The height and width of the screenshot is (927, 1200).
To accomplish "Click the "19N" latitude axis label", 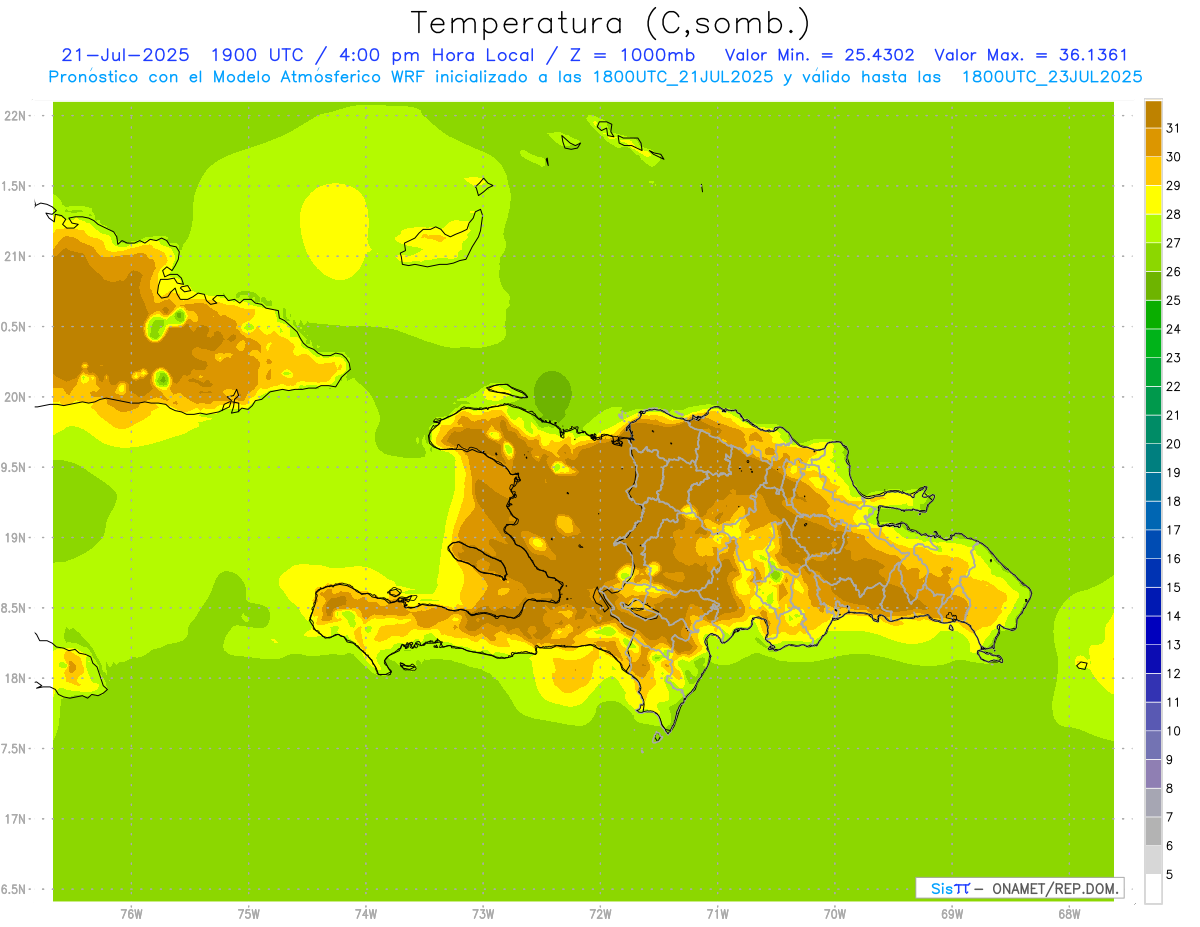I will [16, 537].
